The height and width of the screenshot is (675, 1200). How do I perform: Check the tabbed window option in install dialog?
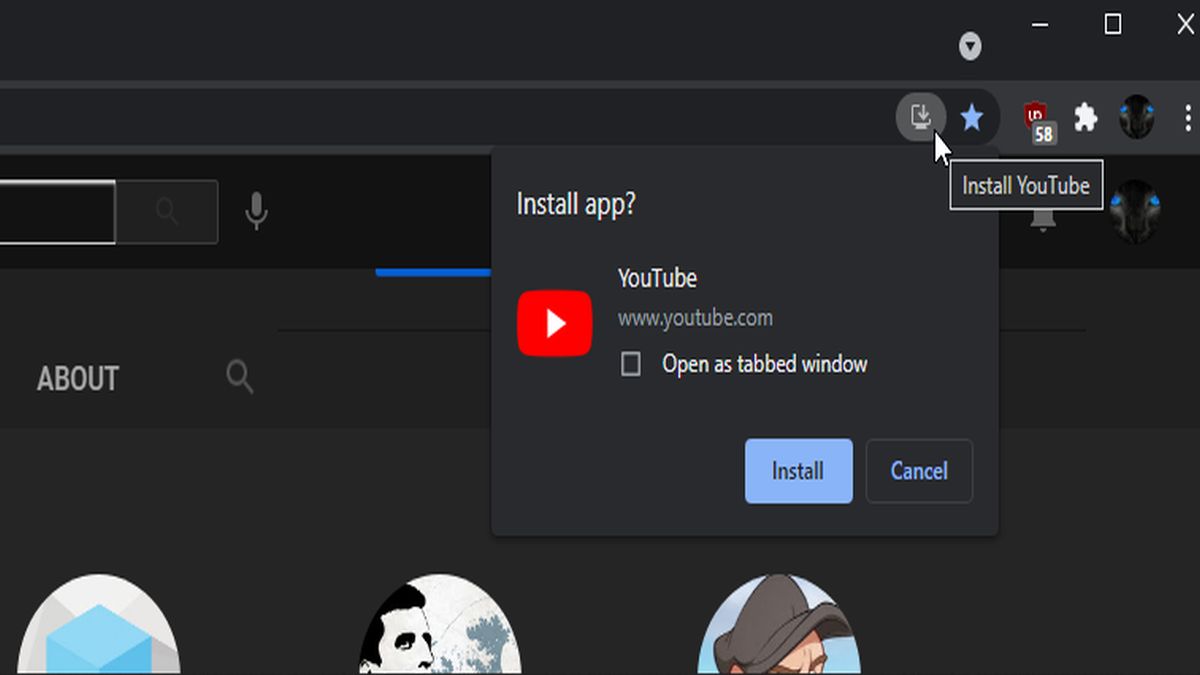click(x=630, y=365)
